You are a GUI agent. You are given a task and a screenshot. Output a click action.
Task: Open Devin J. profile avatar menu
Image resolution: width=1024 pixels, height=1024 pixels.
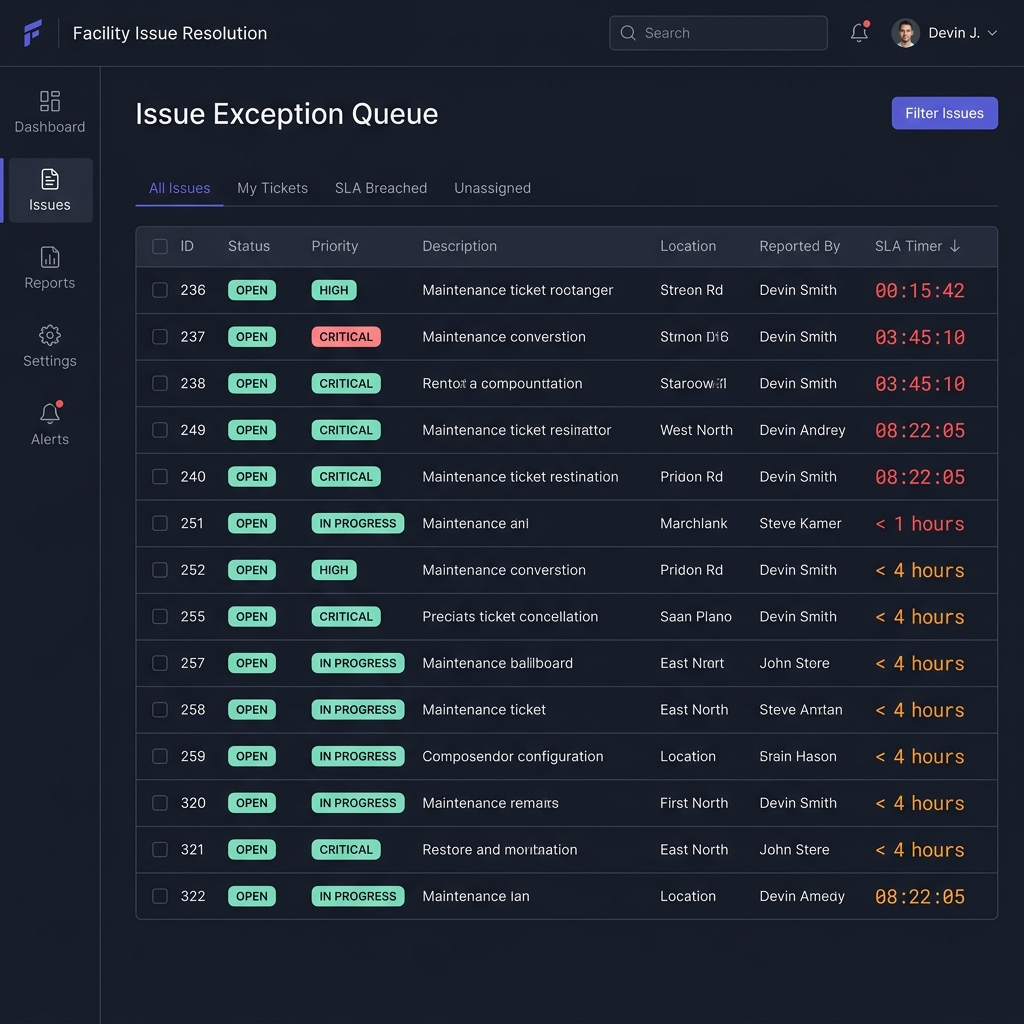tap(905, 33)
